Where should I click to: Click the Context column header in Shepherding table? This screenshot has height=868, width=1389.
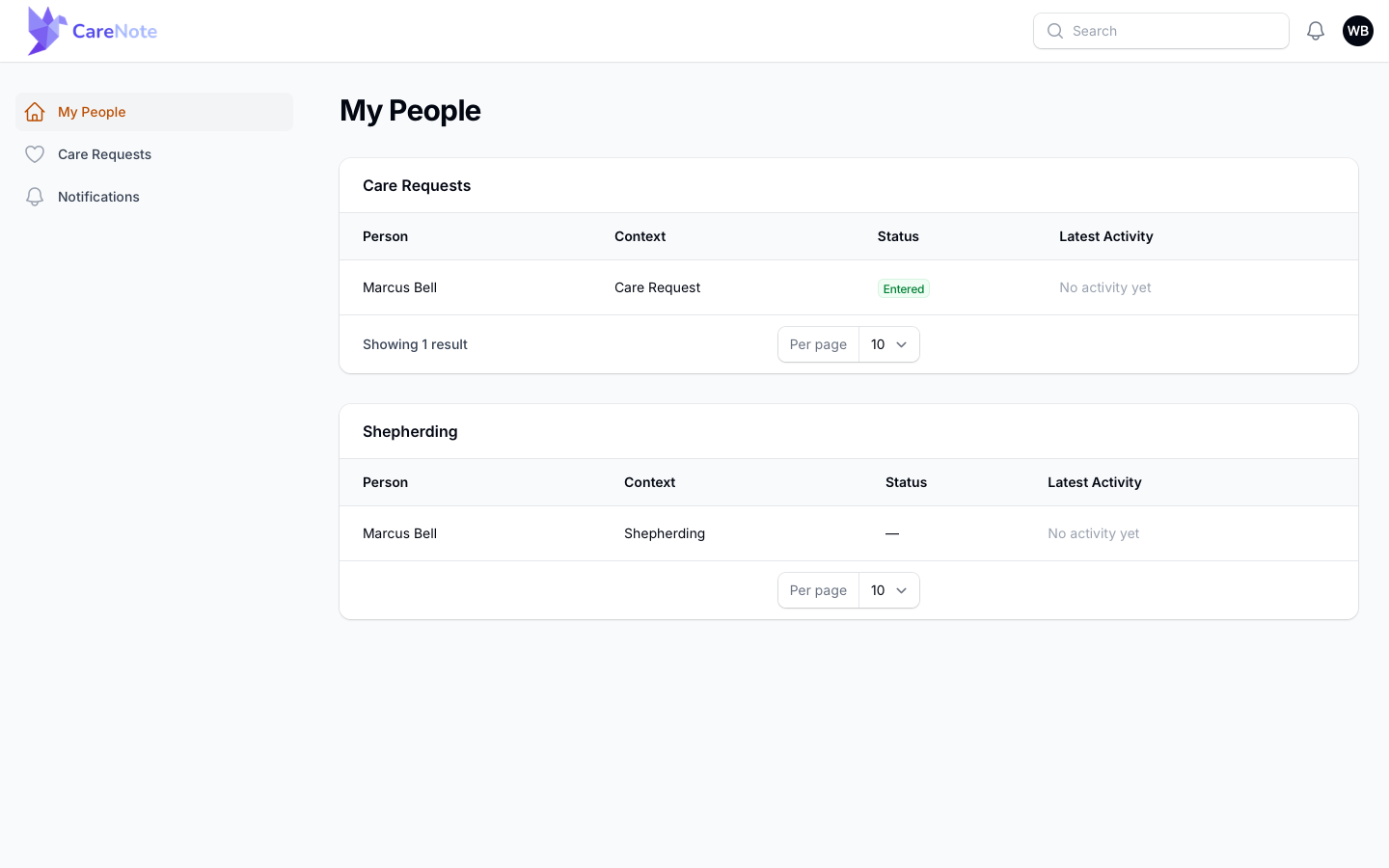pyautogui.click(x=649, y=482)
